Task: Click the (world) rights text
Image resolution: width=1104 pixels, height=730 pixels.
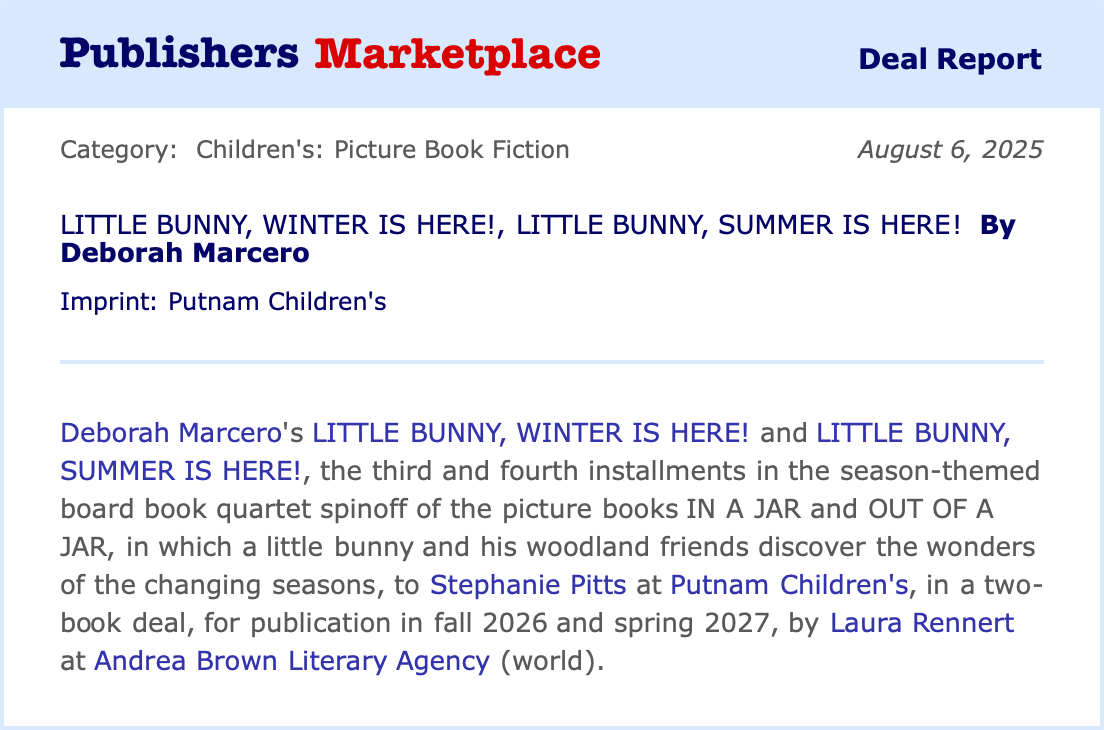Action: (552, 661)
